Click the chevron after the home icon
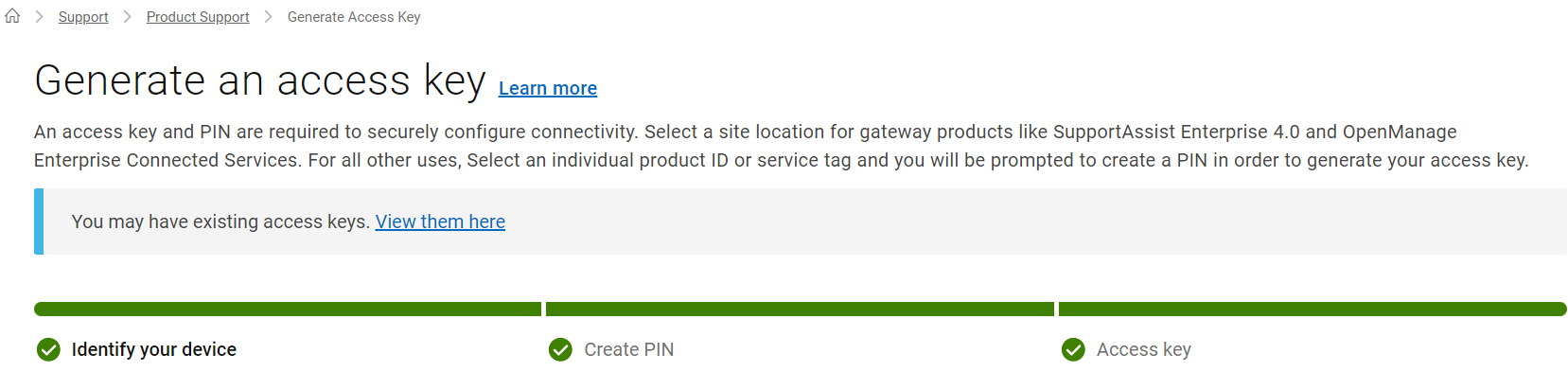This screenshot has width=1568, height=372. coord(39,17)
